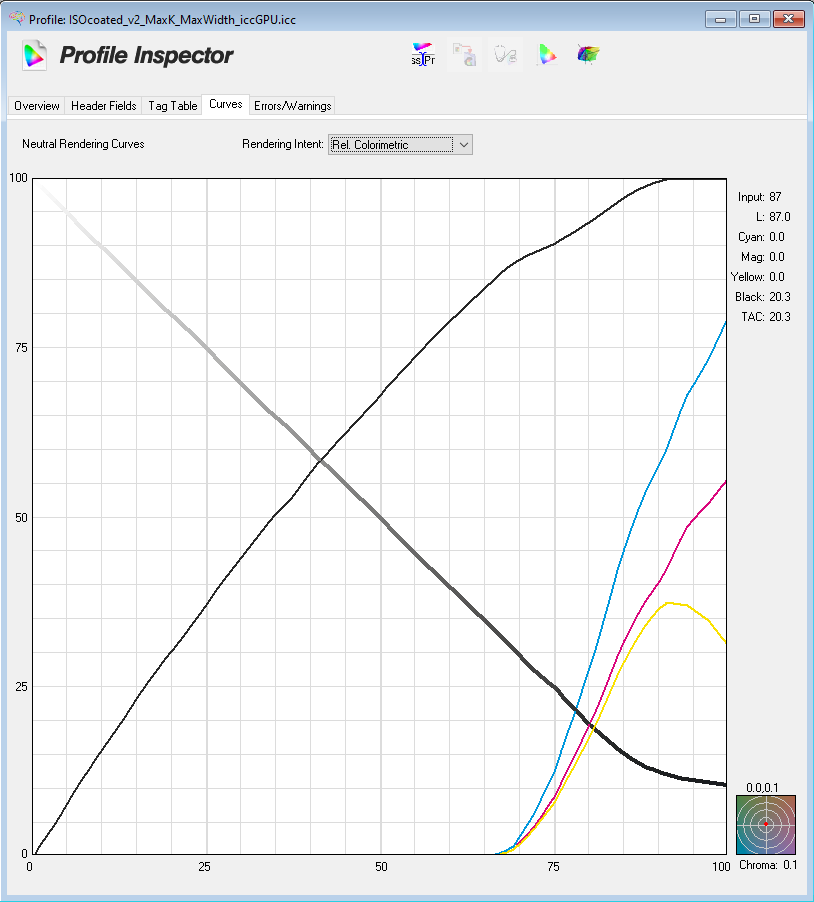Click the Profile Inspector logo icon
Viewport: 814px width, 902px height.
pyautogui.click(x=35, y=55)
